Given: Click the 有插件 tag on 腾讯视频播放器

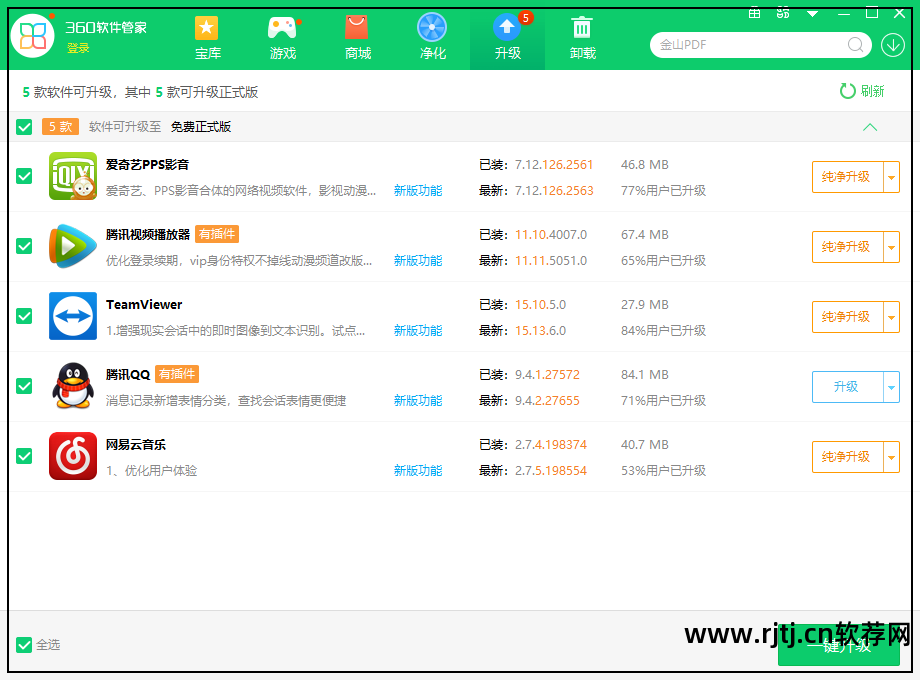Looking at the screenshot, I should [217, 234].
